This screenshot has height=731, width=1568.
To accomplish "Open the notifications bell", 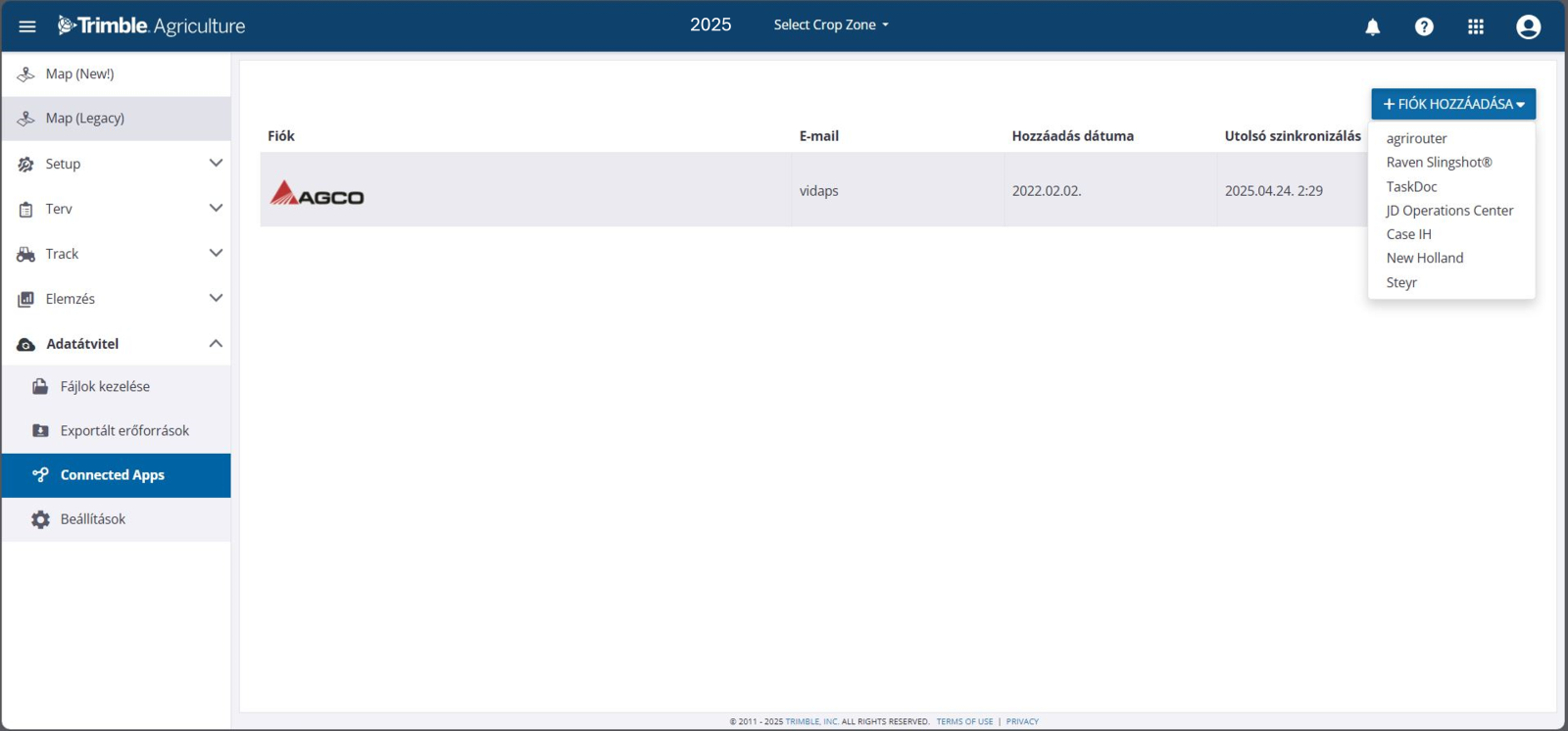I will pyautogui.click(x=1372, y=26).
